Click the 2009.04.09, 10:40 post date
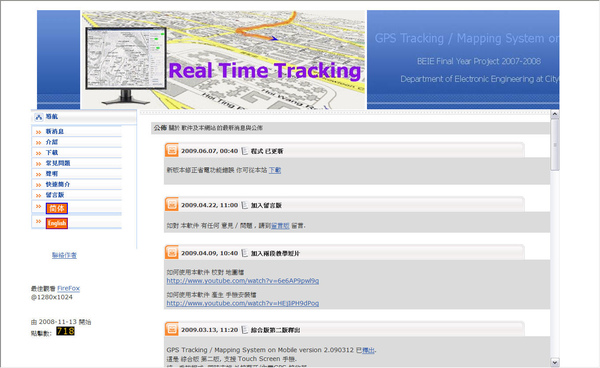This screenshot has width=600, height=368. coord(209,253)
